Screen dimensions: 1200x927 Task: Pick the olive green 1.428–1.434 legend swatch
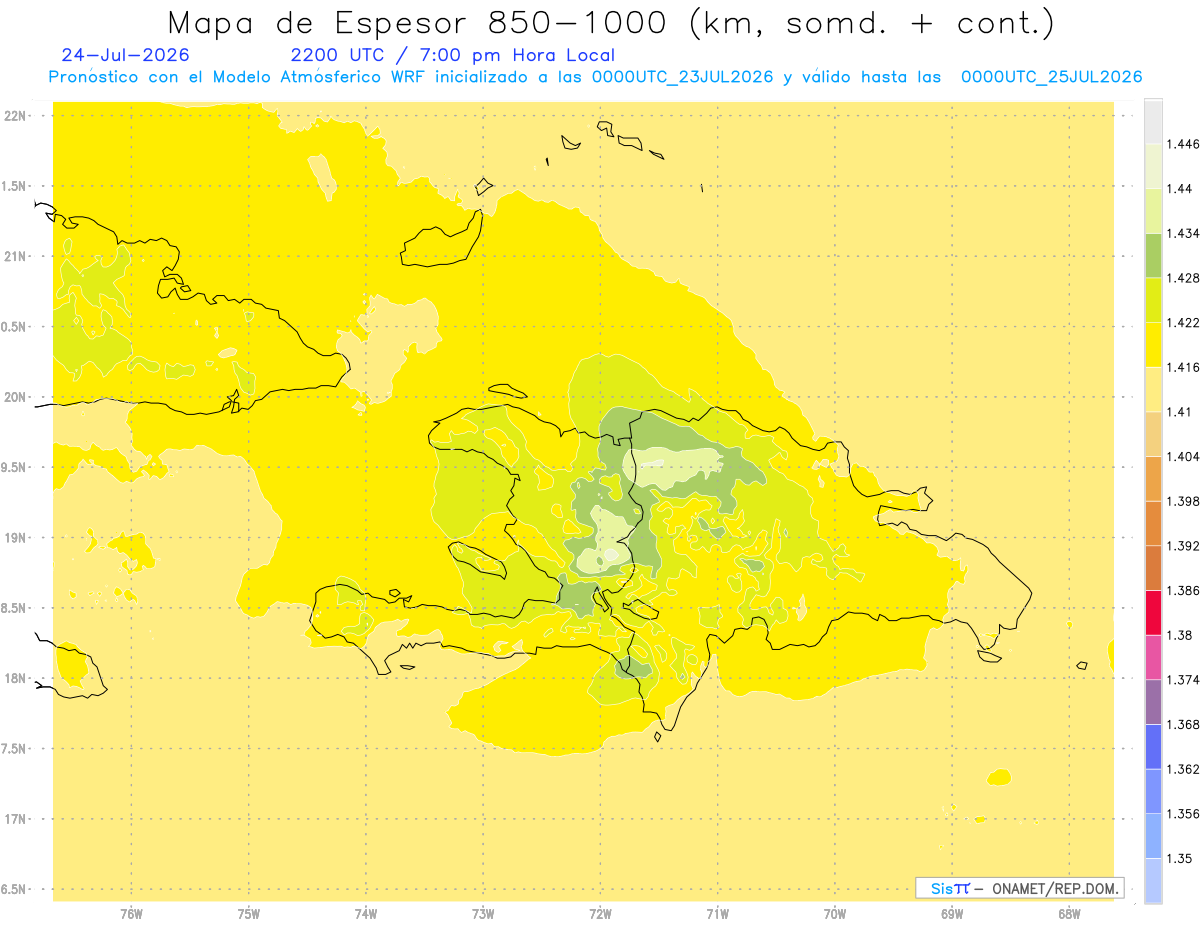[x=1153, y=256]
